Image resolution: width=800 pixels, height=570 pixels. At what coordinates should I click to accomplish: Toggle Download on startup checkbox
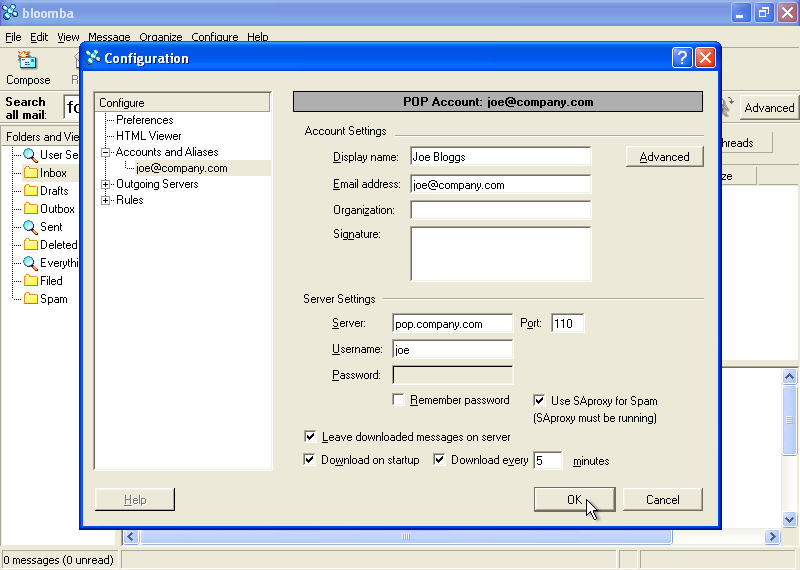[x=309, y=459]
